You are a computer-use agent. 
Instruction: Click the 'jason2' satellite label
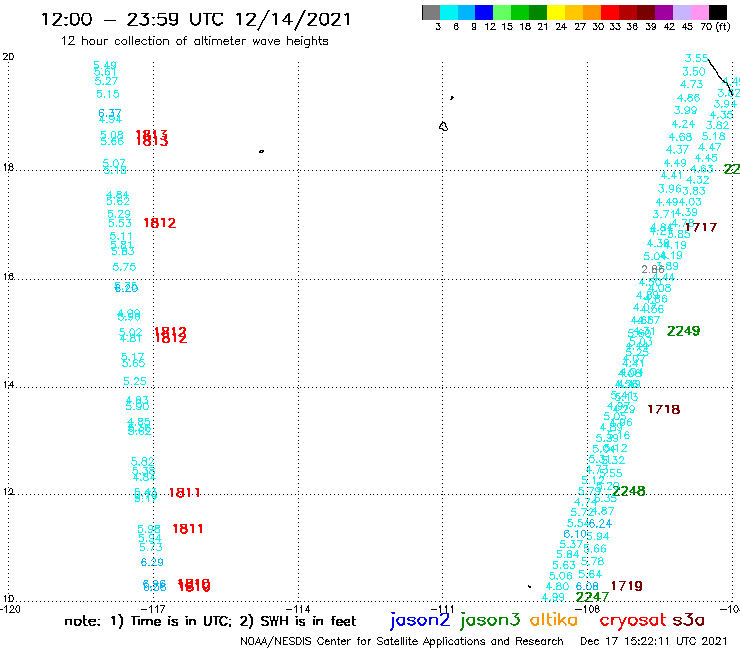tap(420, 620)
